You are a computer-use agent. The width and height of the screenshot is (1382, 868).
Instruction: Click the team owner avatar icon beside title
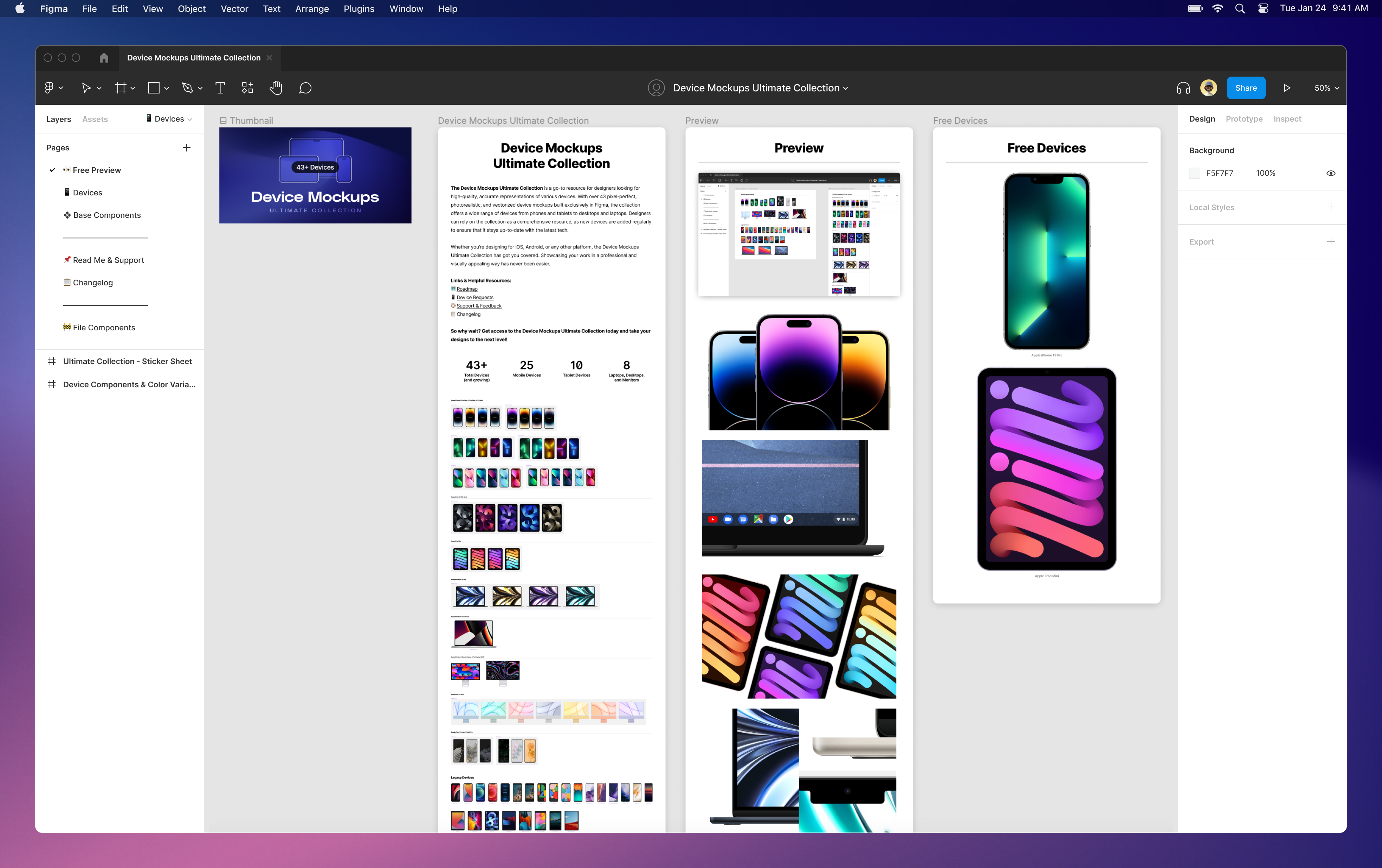click(657, 88)
